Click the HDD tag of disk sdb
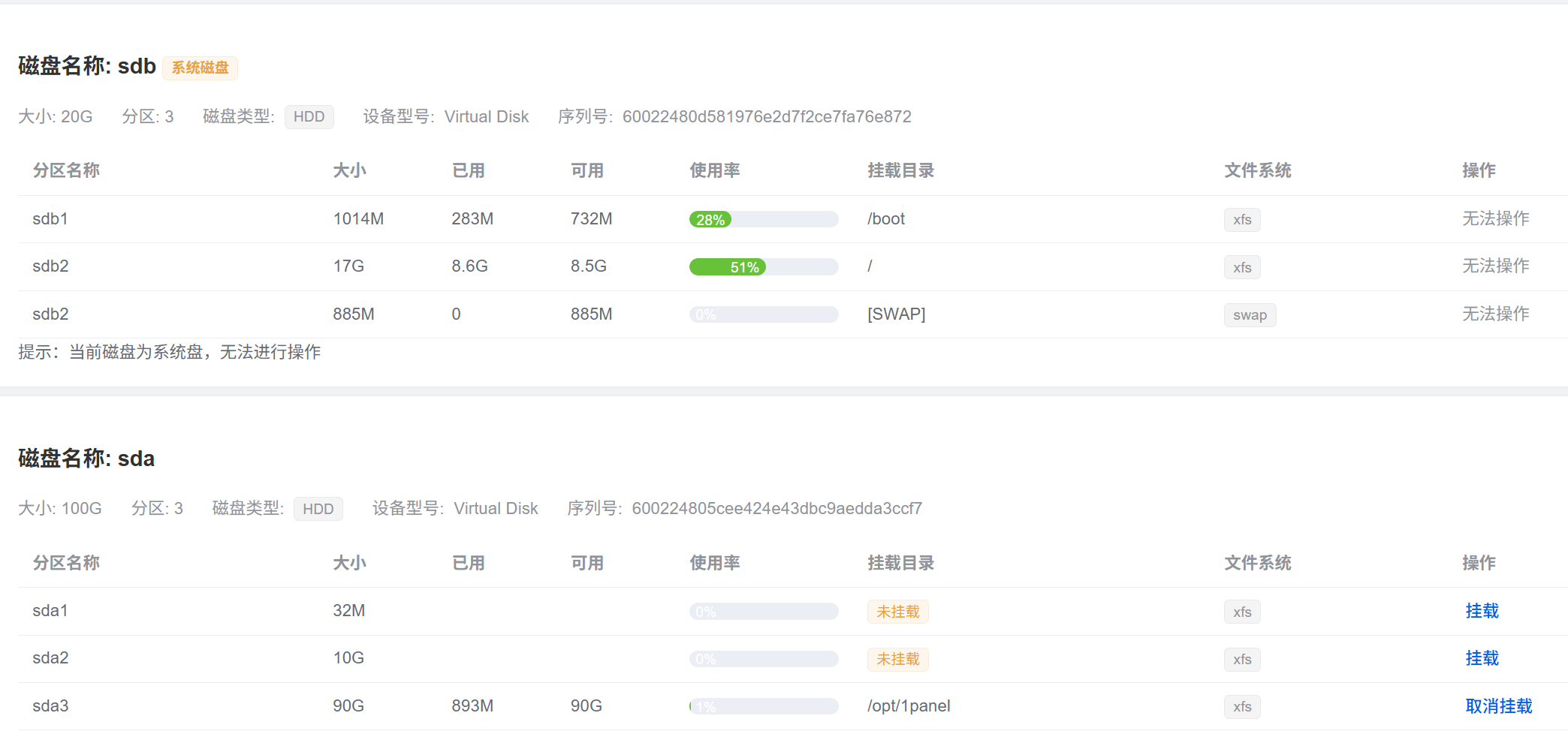This screenshot has height=749, width=1568. 309,117
